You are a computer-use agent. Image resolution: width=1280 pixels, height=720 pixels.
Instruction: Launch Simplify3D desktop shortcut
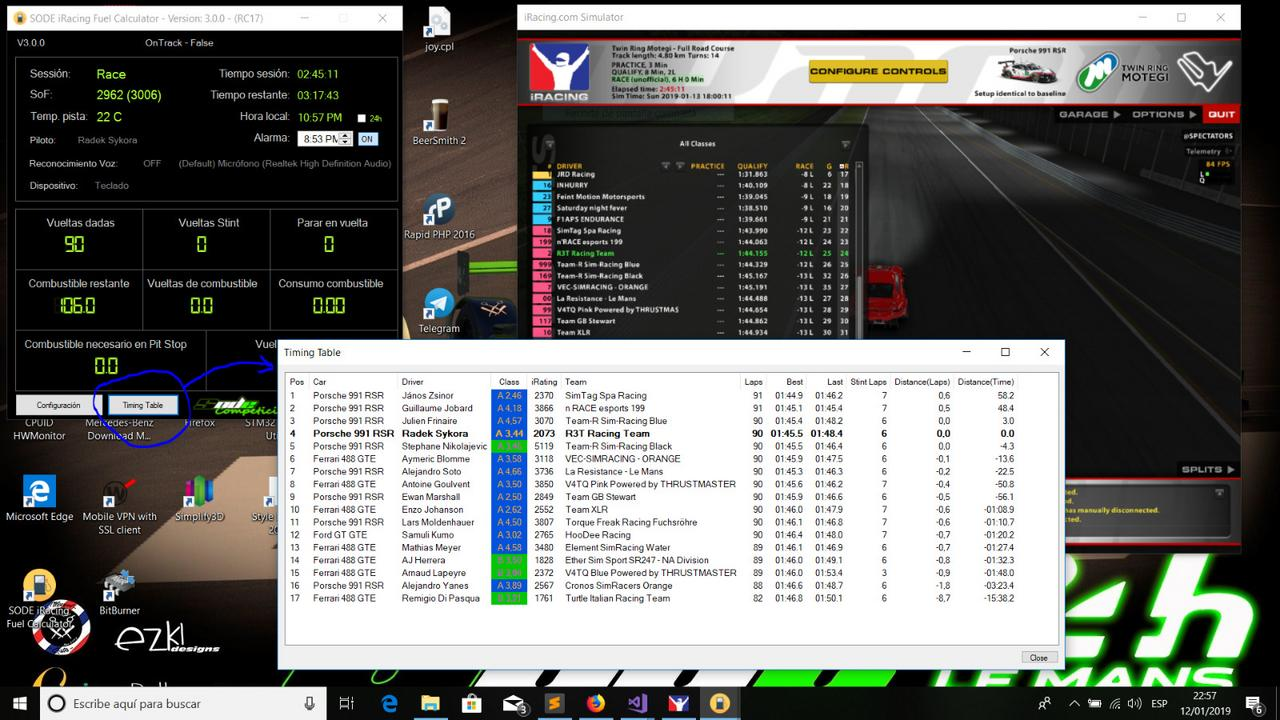[x=198, y=499]
